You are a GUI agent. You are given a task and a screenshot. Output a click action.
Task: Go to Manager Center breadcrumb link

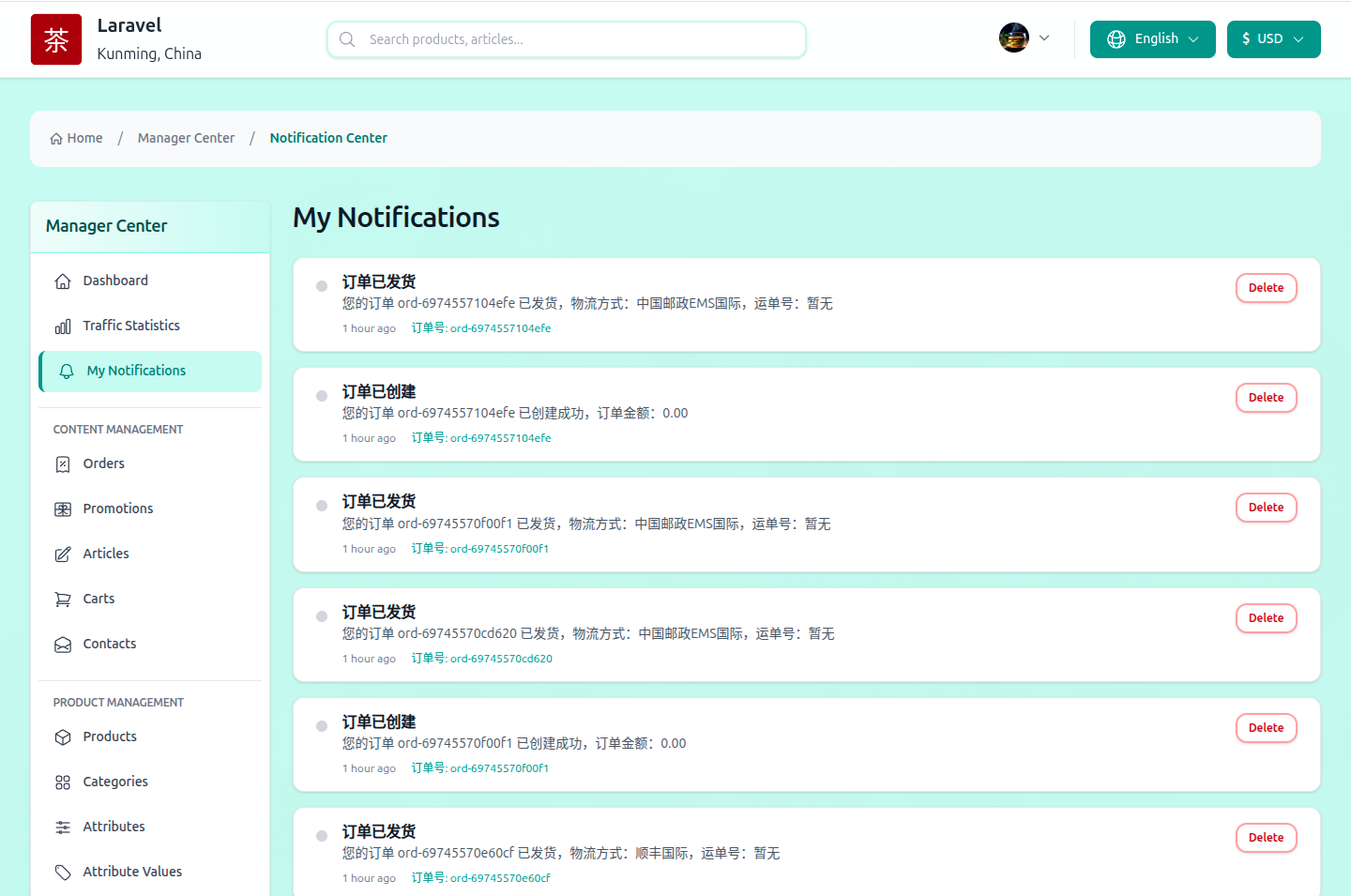pos(186,138)
